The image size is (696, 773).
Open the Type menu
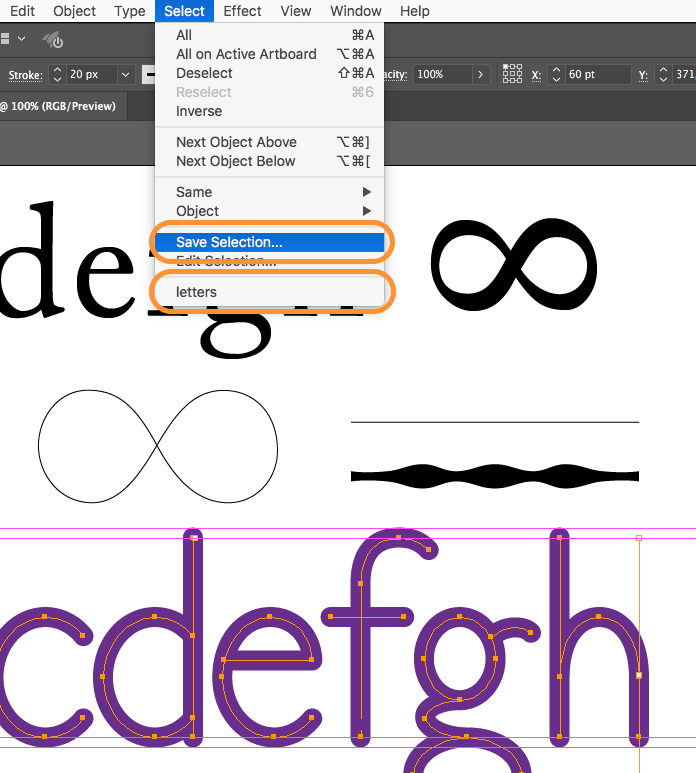tap(130, 11)
